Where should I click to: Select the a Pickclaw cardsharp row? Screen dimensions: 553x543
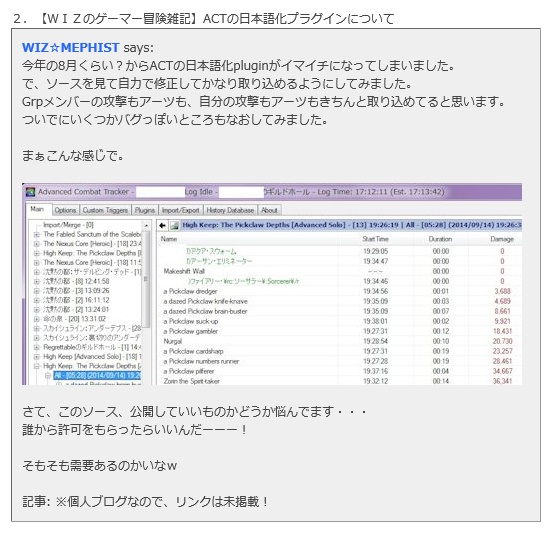340,352
